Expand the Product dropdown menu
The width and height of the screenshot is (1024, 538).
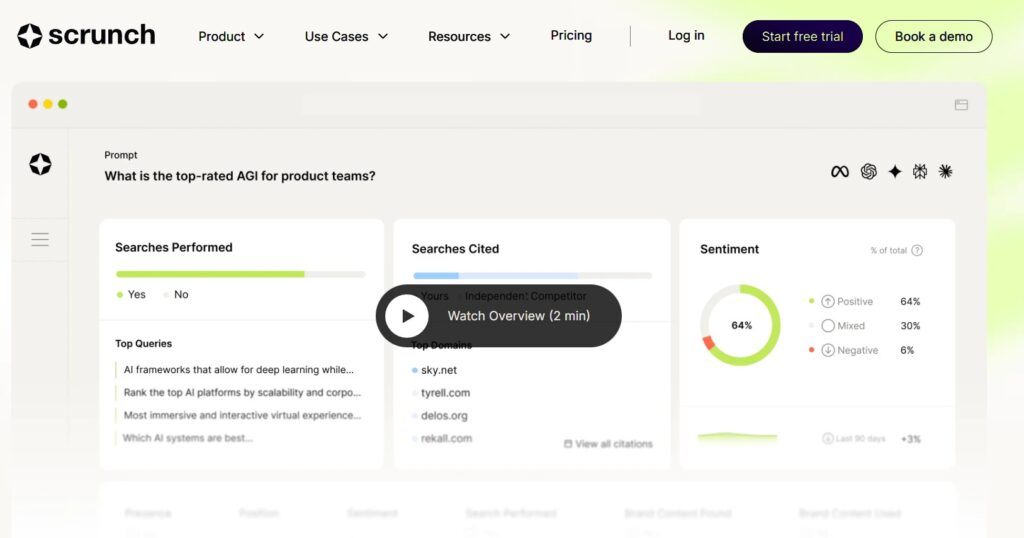point(231,37)
